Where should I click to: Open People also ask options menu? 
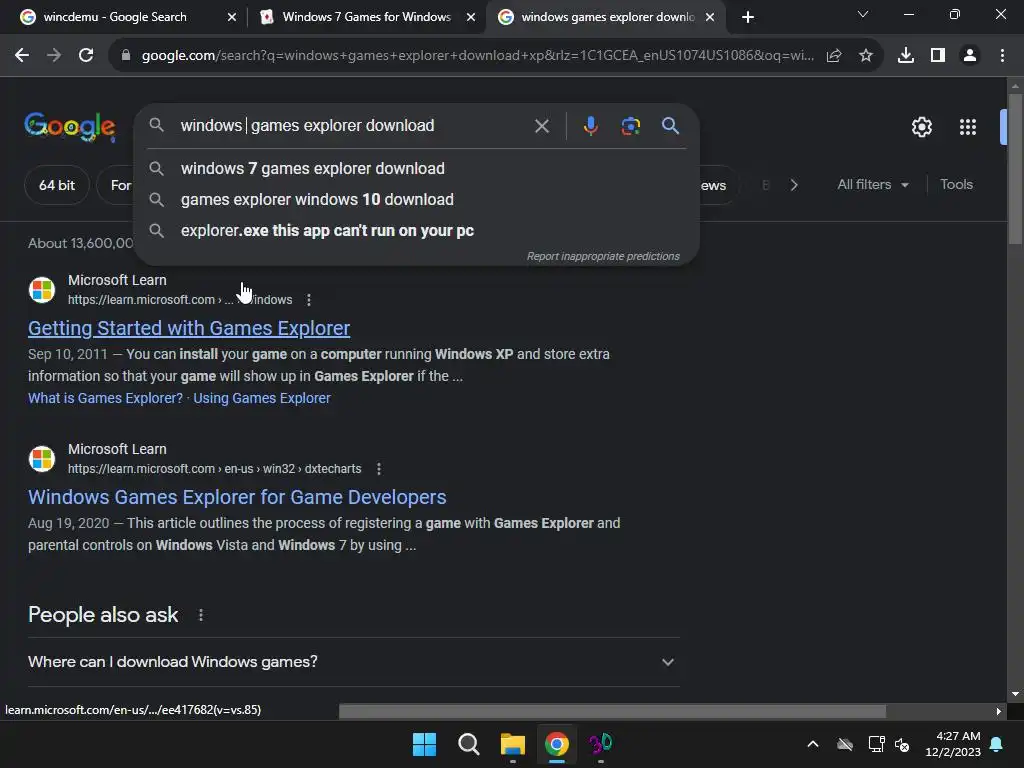coord(201,615)
